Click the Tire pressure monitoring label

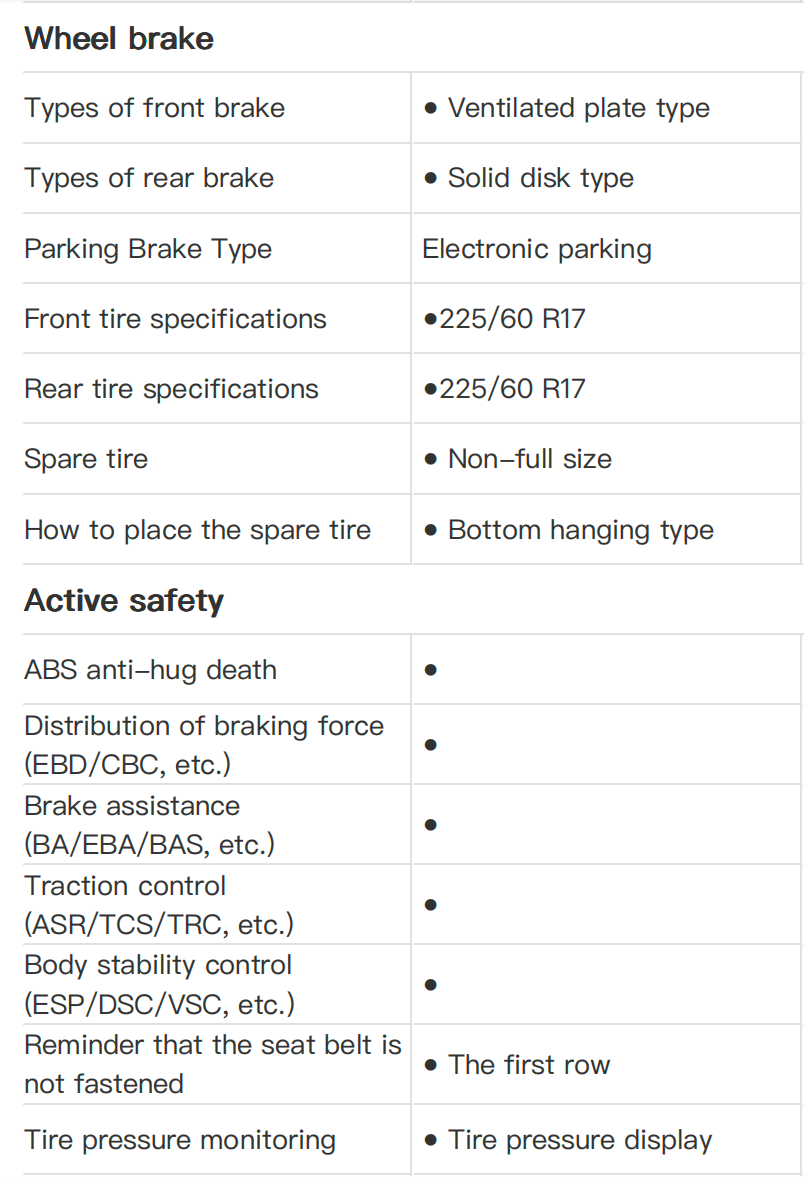point(180,1140)
